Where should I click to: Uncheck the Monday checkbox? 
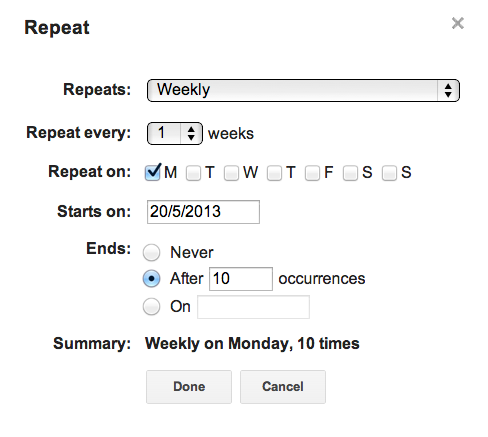153,172
